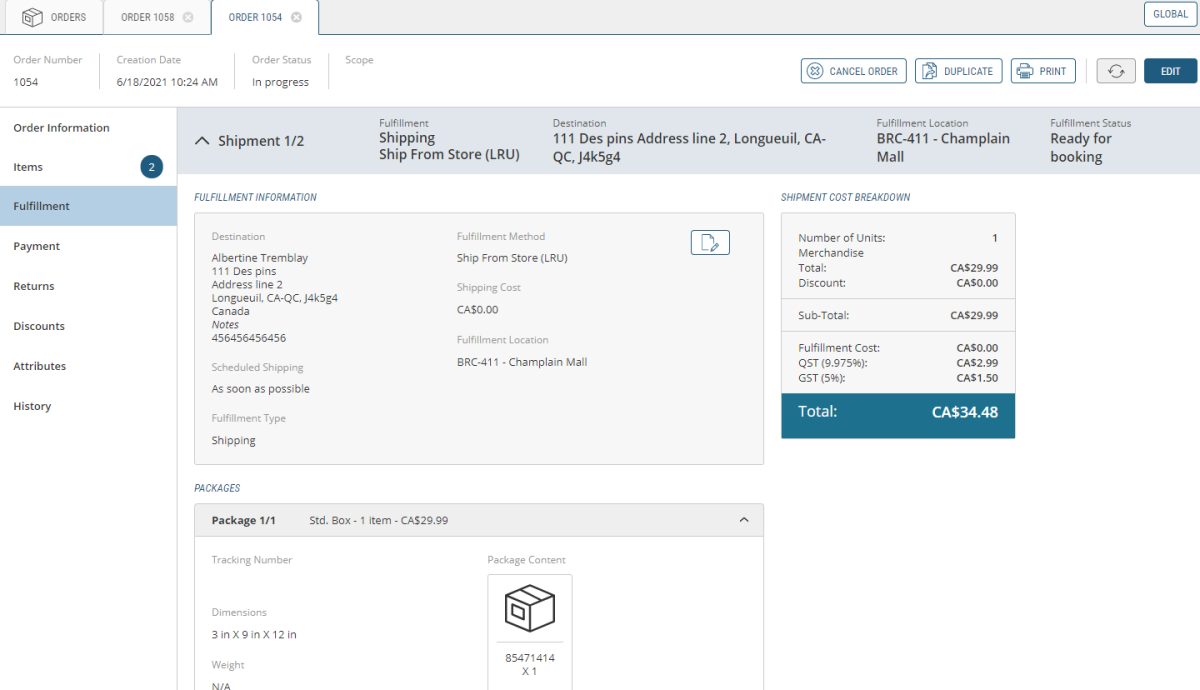Click the refresh order icon button
Viewport: 1200px width, 690px height.
click(x=1116, y=71)
